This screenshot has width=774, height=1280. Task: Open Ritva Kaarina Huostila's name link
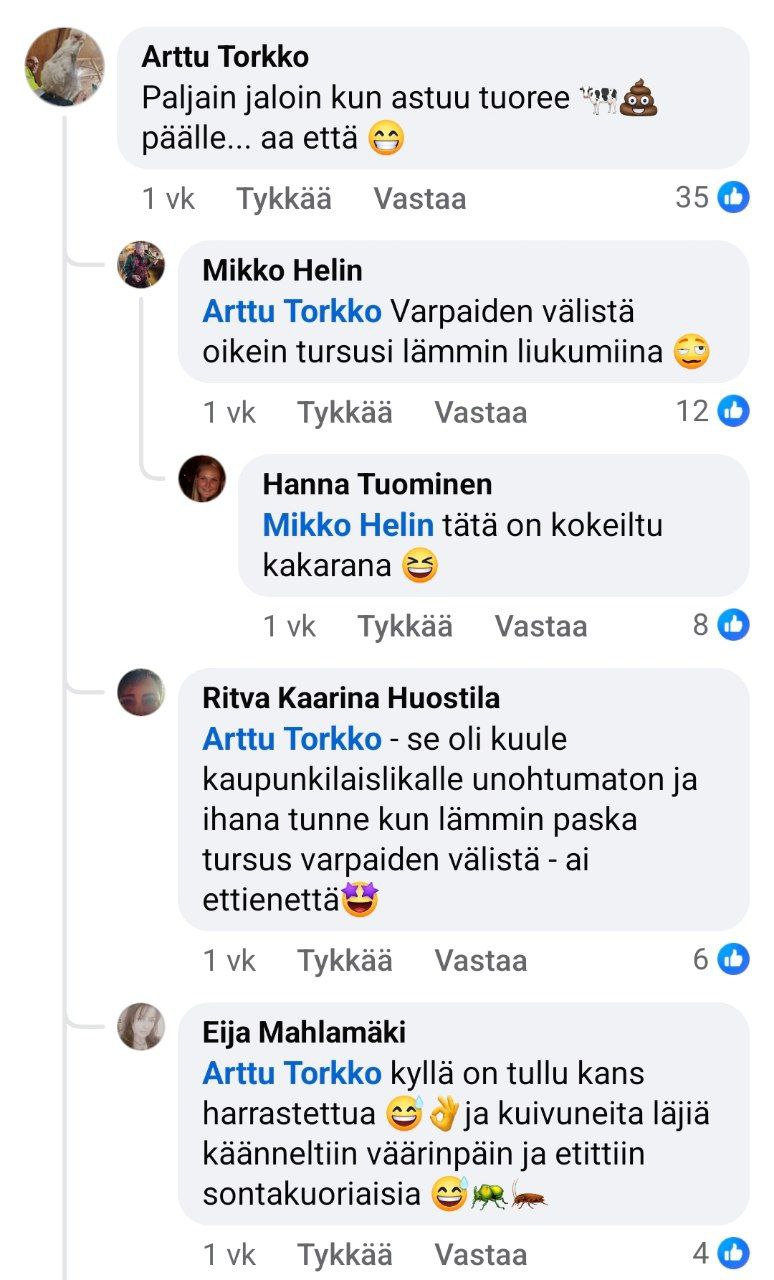tap(351, 697)
